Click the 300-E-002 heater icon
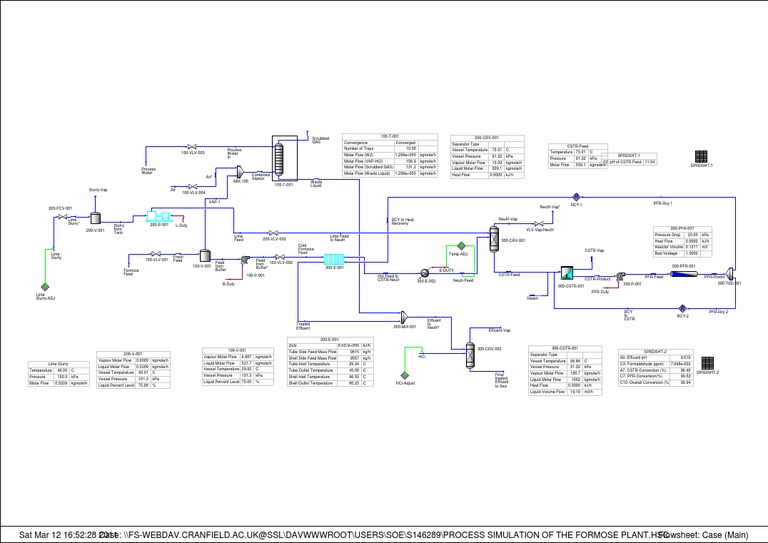This screenshot has width=768, height=543. click(x=425, y=274)
